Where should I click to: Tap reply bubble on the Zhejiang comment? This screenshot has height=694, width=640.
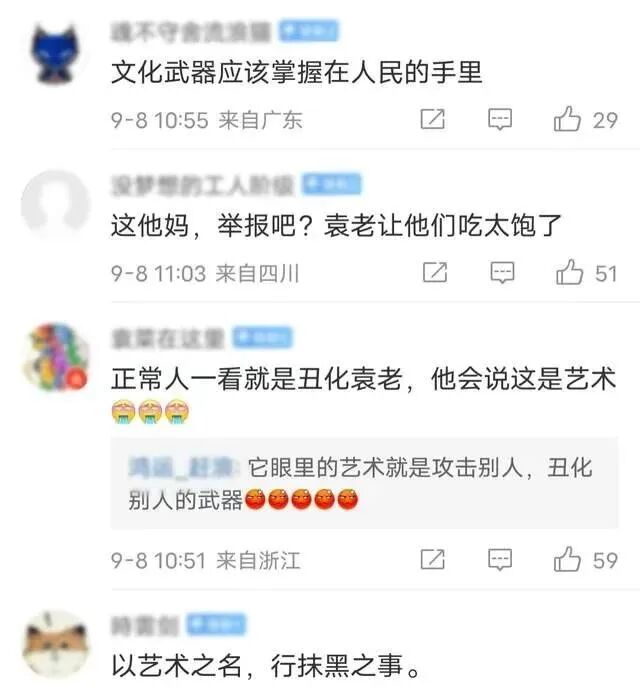tap(500, 560)
